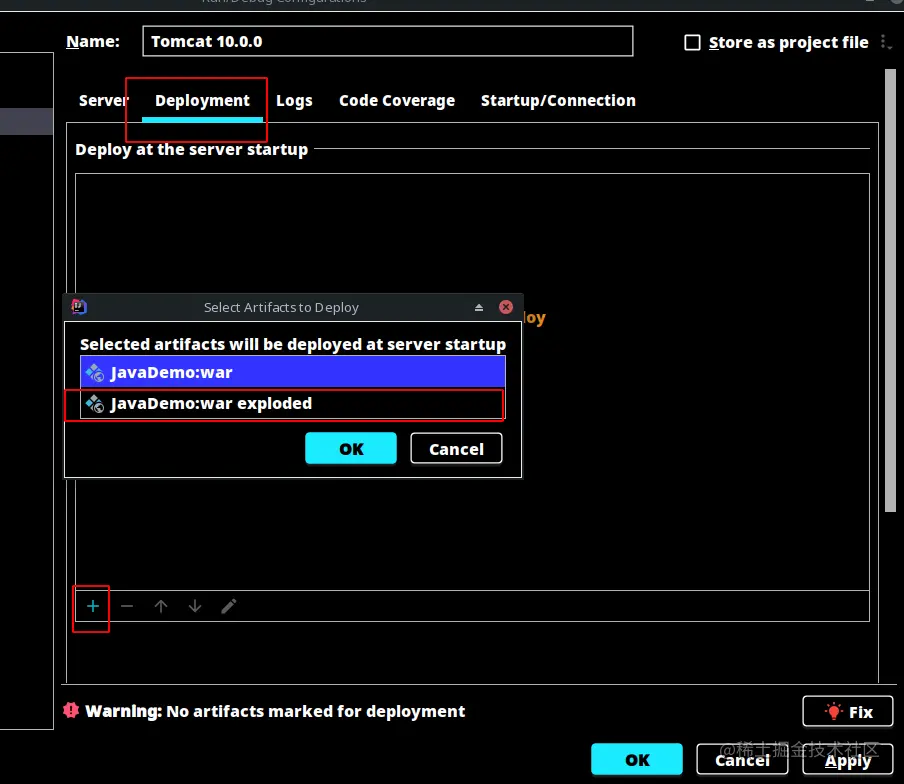Select the JavaDemo:war artifact row
Image resolution: width=904 pixels, height=784 pixels.
tap(293, 372)
